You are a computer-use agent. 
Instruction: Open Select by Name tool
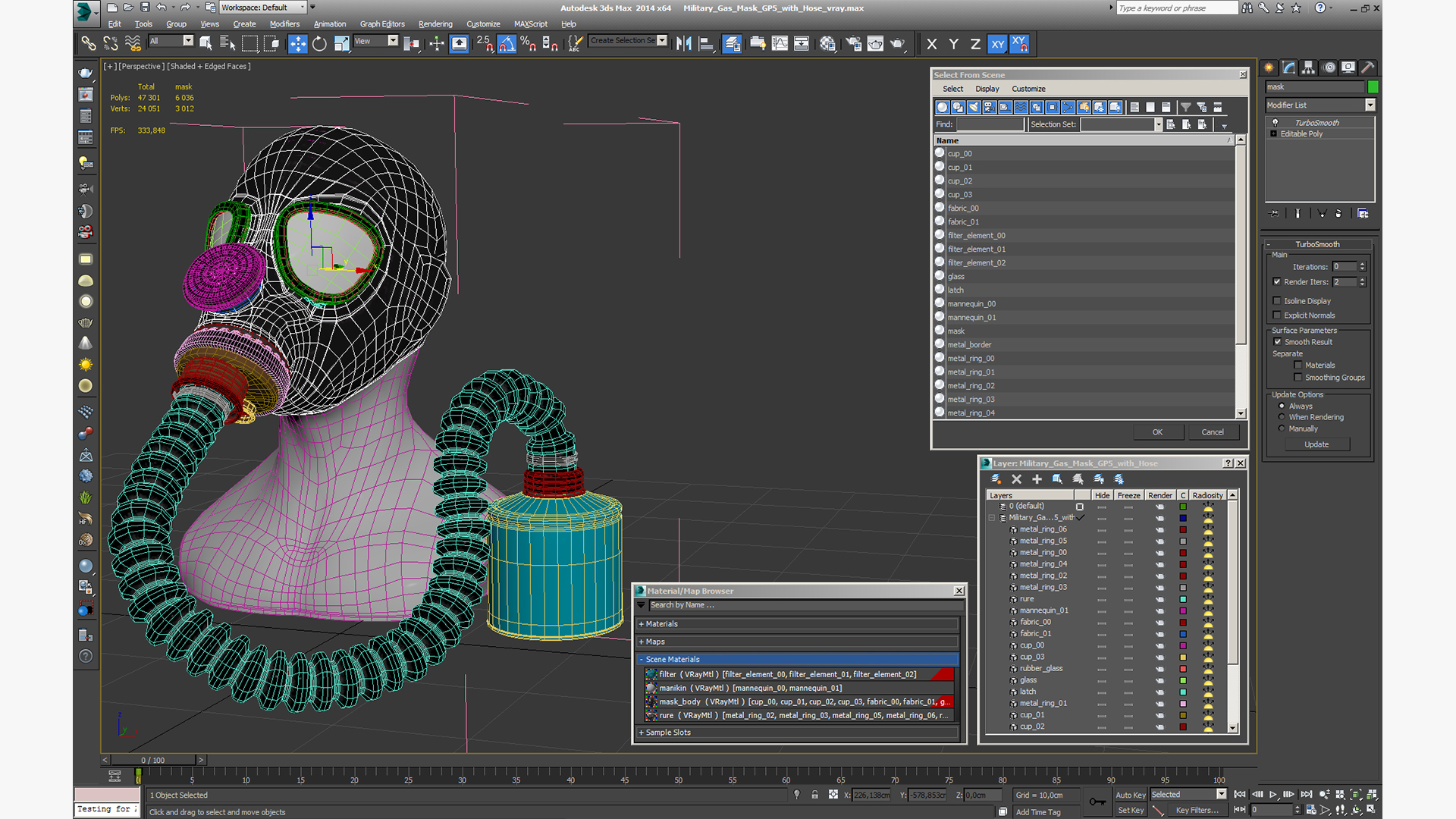click(x=227, y=43)
